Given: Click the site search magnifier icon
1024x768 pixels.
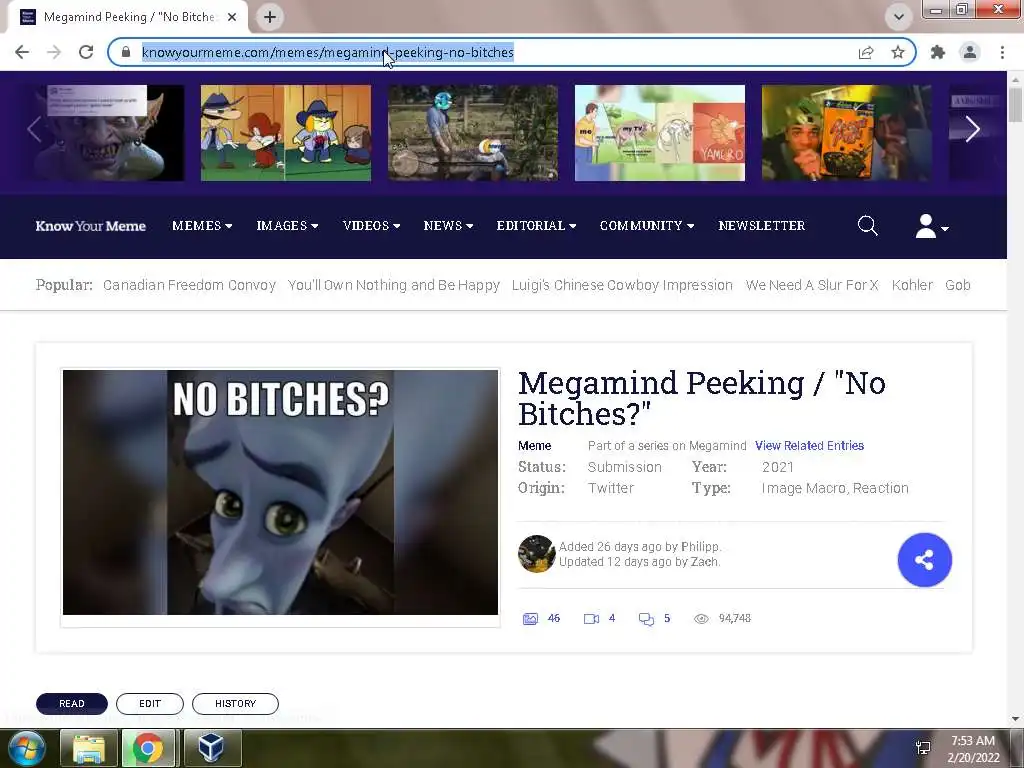Looking at the screenshot, I should pos(867,226).
